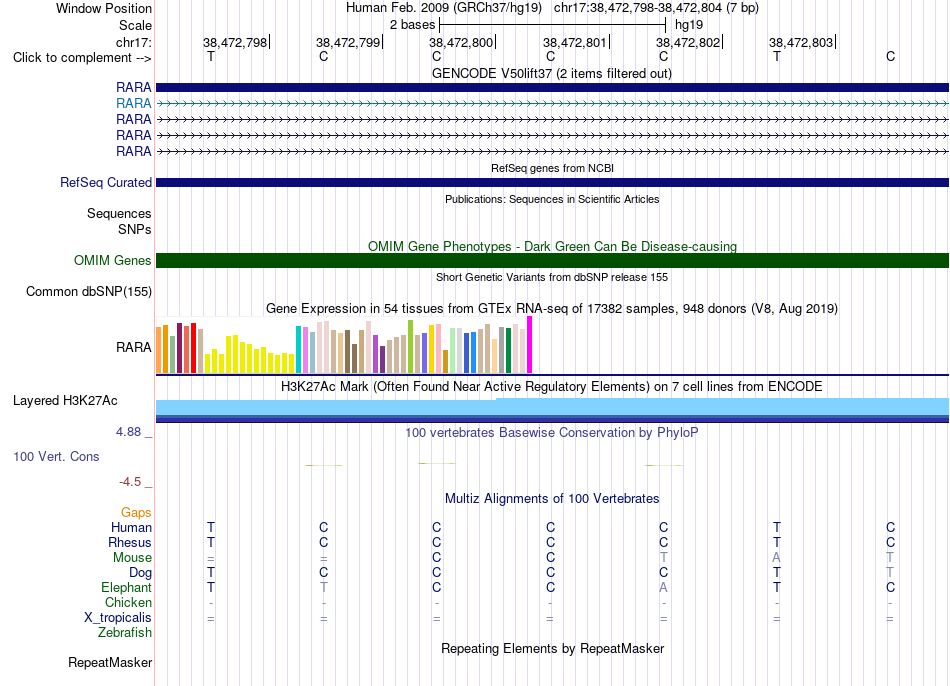Select the Rhesus alignment row label
Screen dimensions: 950x686
click(x=130, y=542)
